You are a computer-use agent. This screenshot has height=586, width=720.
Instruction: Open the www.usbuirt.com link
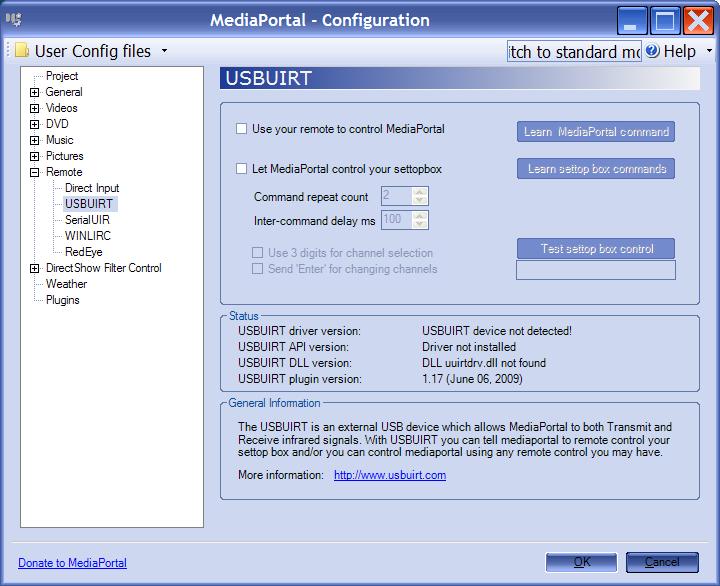389,475
